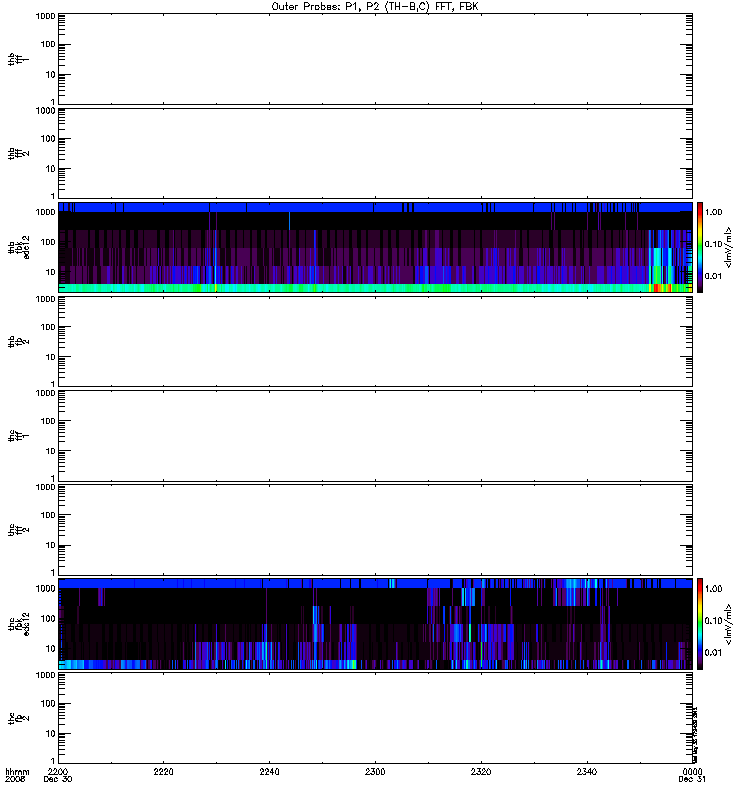Image resolution: width=750 pixels, height=800 pixels.
Task: Click the "2008" year label
Action: click(x=15, y=779)
